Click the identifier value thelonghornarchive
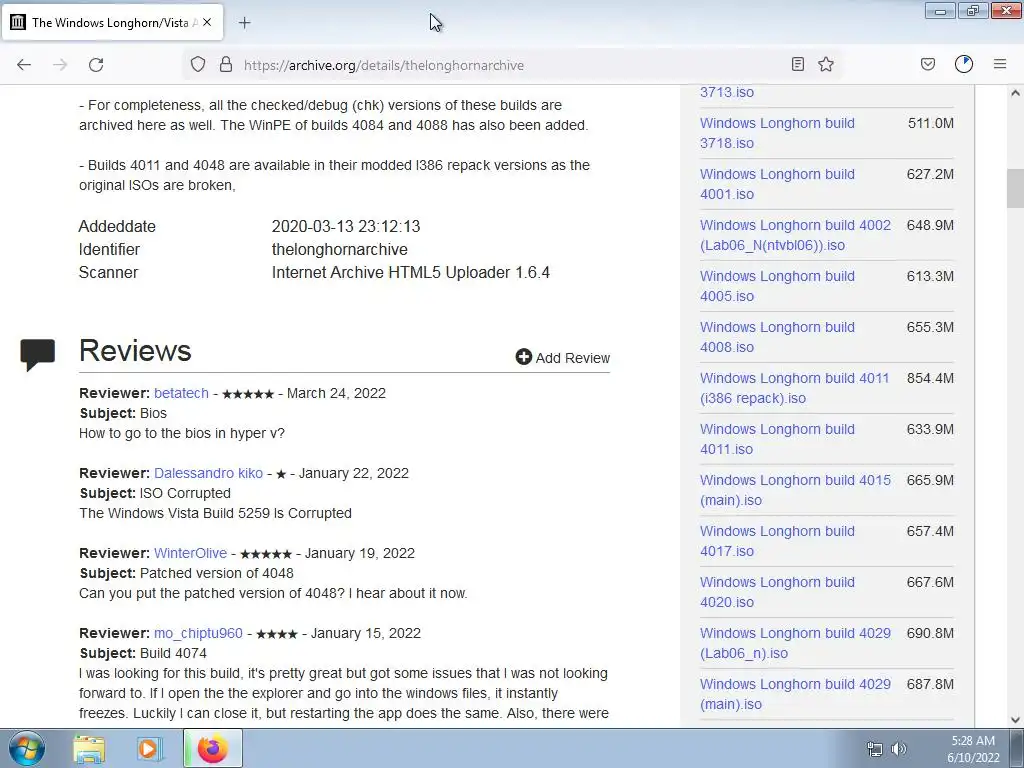Viewport: 1024px width, 768px height. coord(340,249)
